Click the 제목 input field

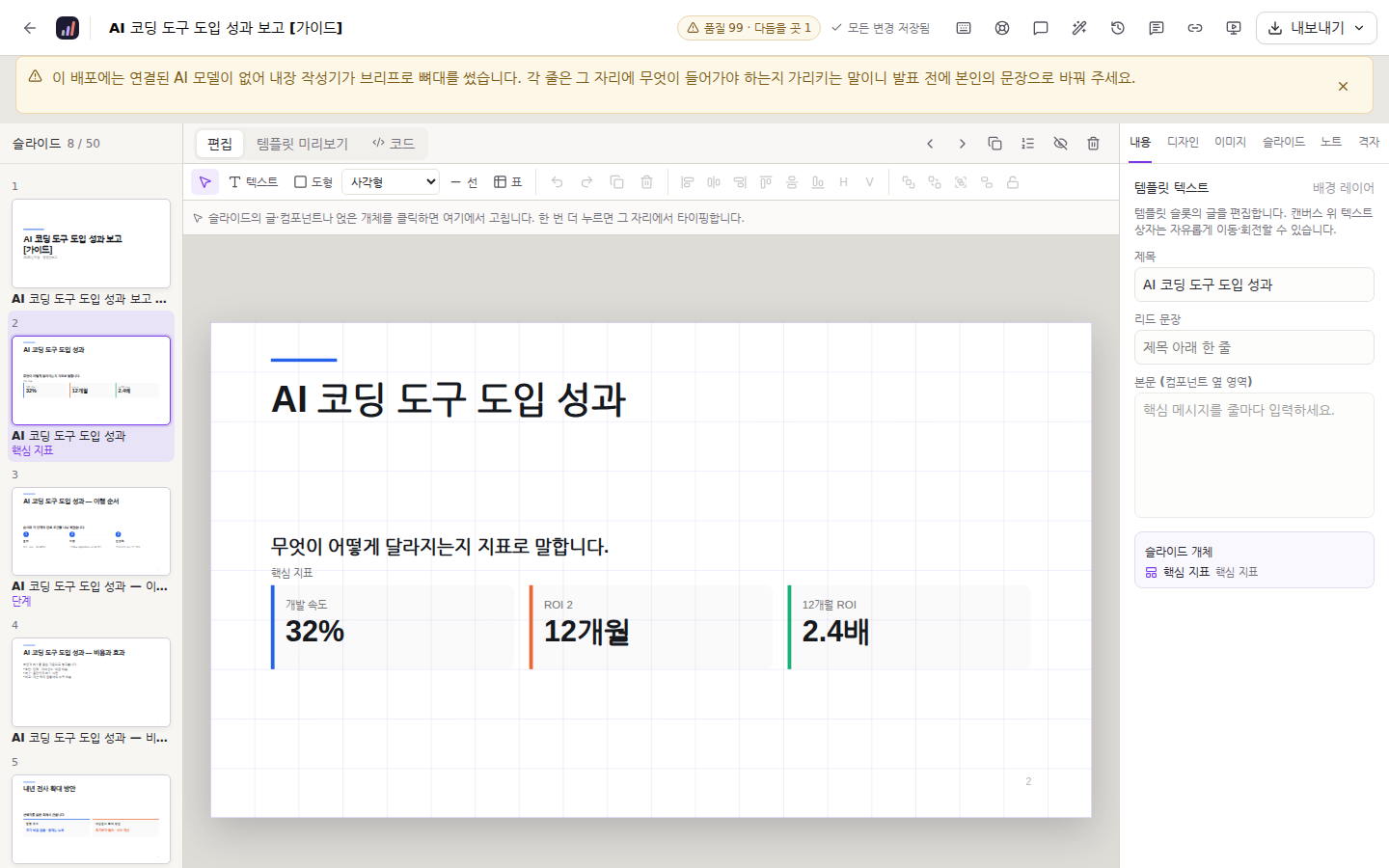click(x=1254, y=285)
